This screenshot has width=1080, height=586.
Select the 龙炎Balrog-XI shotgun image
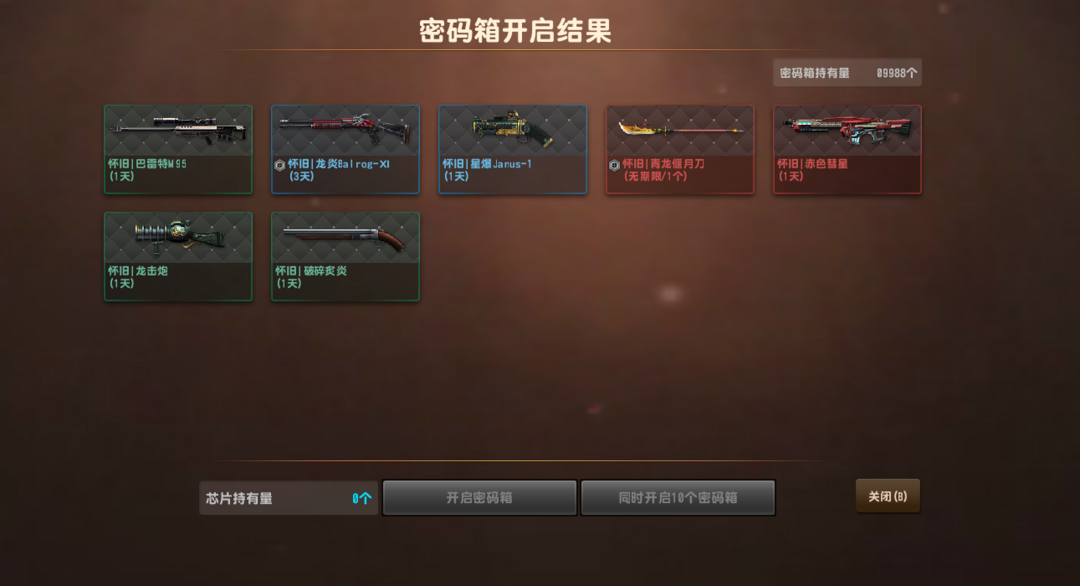pyautogui.click(x=345, y=129)
